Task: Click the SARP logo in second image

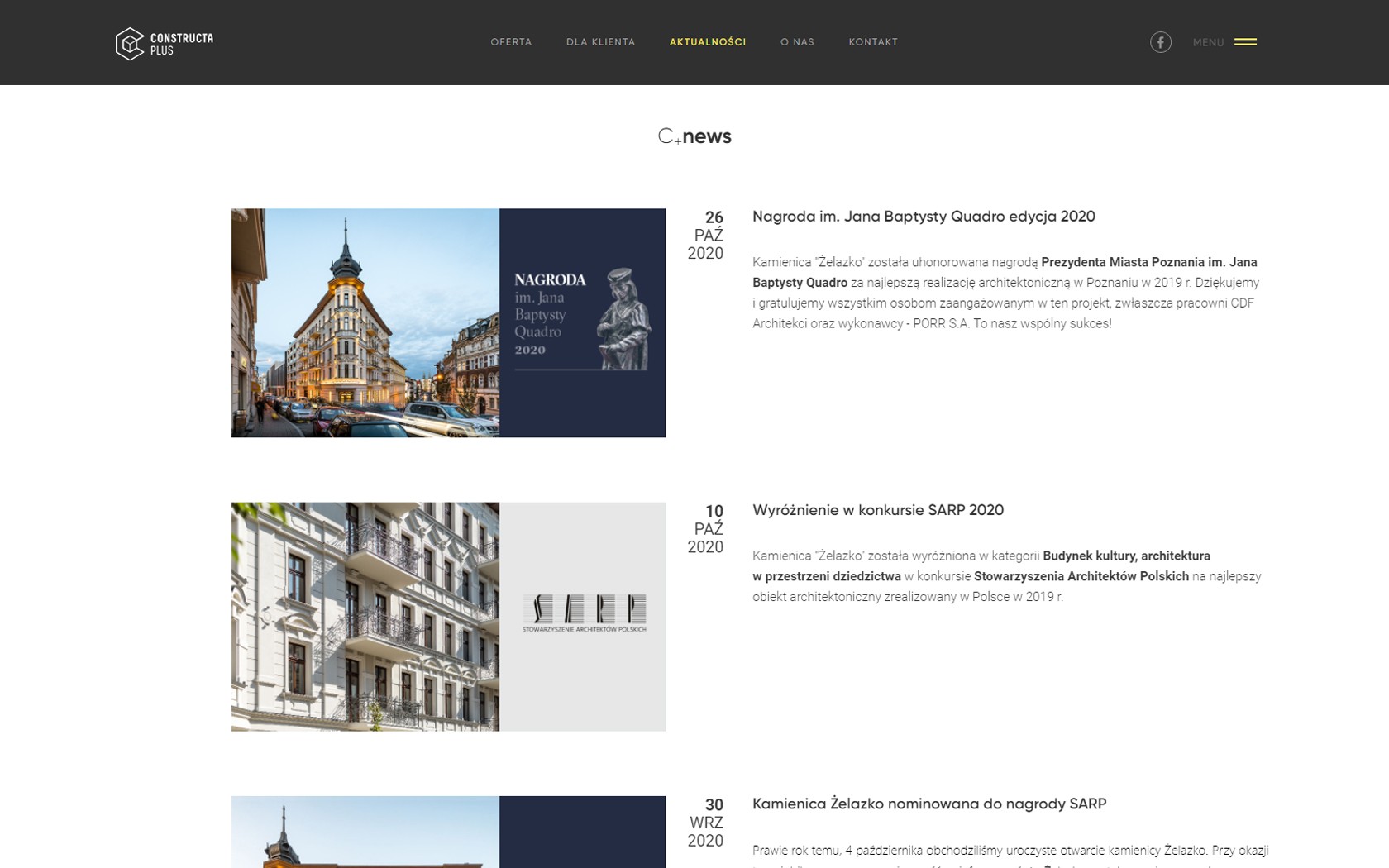Action: pyautogui.click(x=584, y=613)
